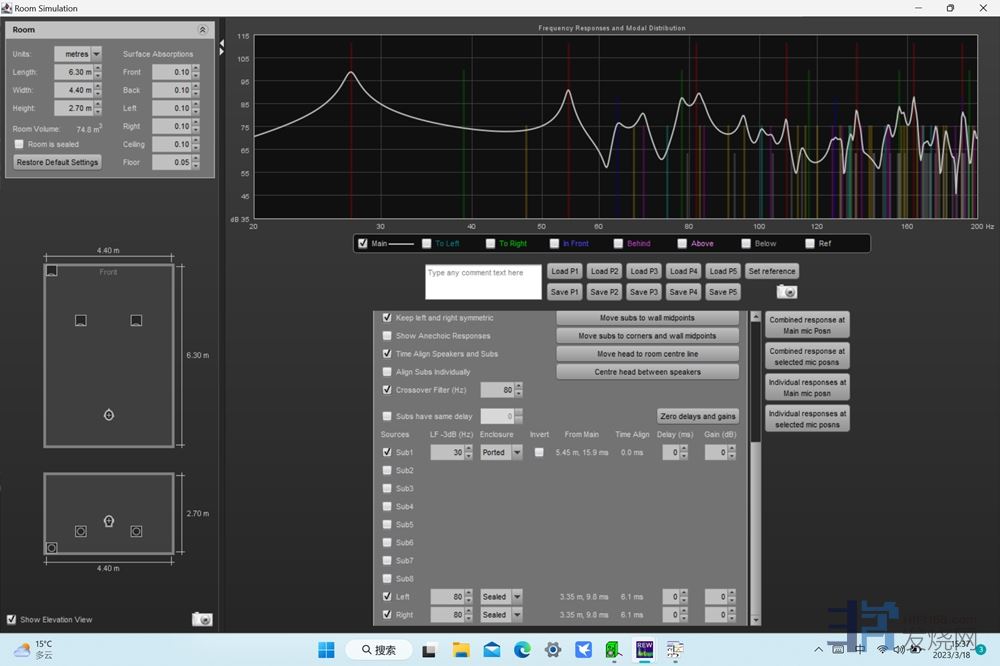Enable the Room is sealed checkbox

[x=19, y=144]
